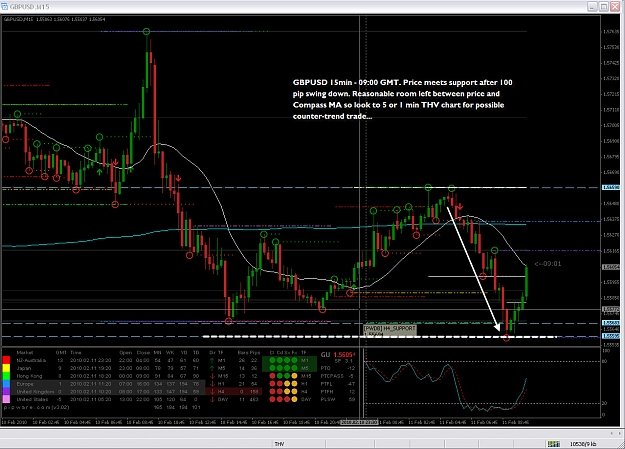Click the oscillator level 80 scale label

coord(605,362)
